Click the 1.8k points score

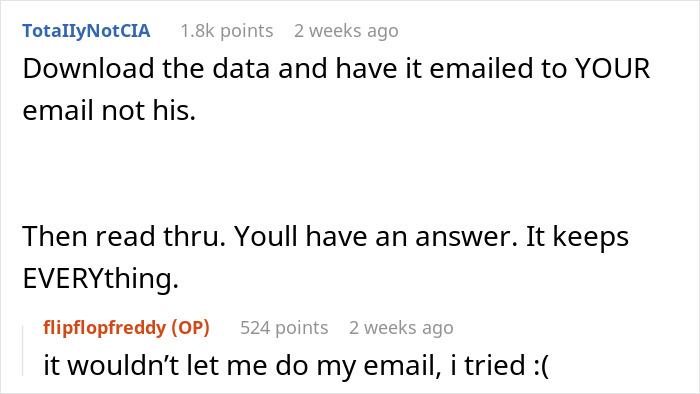pos(227,31)
